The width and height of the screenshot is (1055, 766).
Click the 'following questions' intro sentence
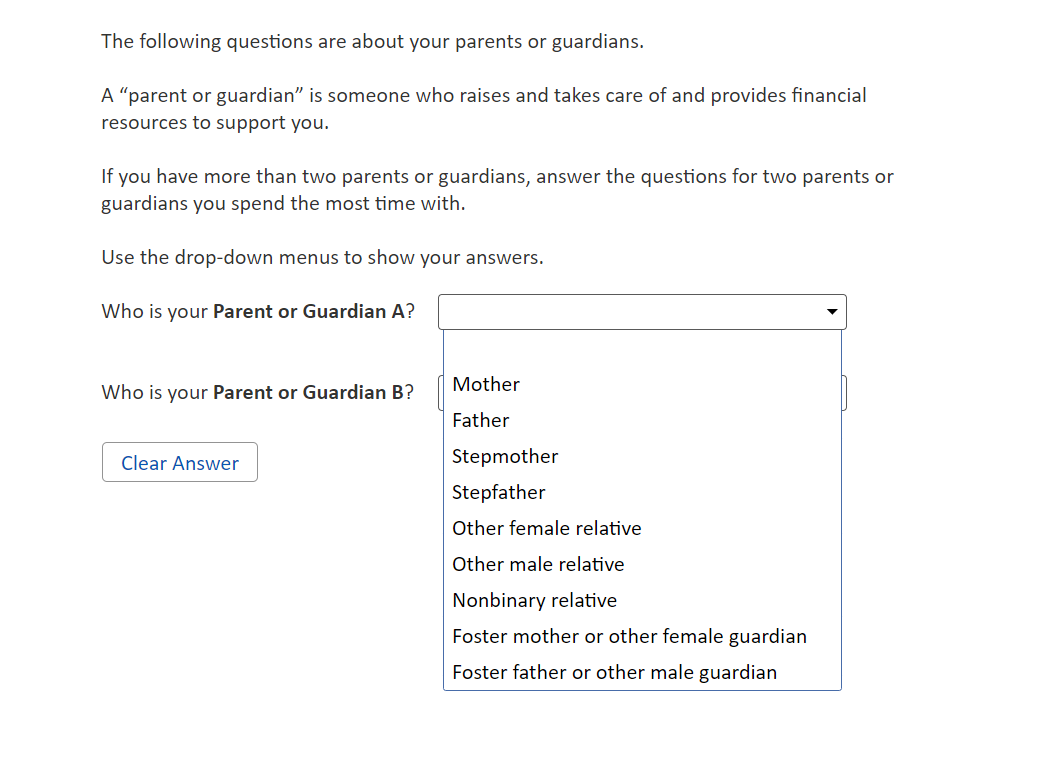click(372, 42)
